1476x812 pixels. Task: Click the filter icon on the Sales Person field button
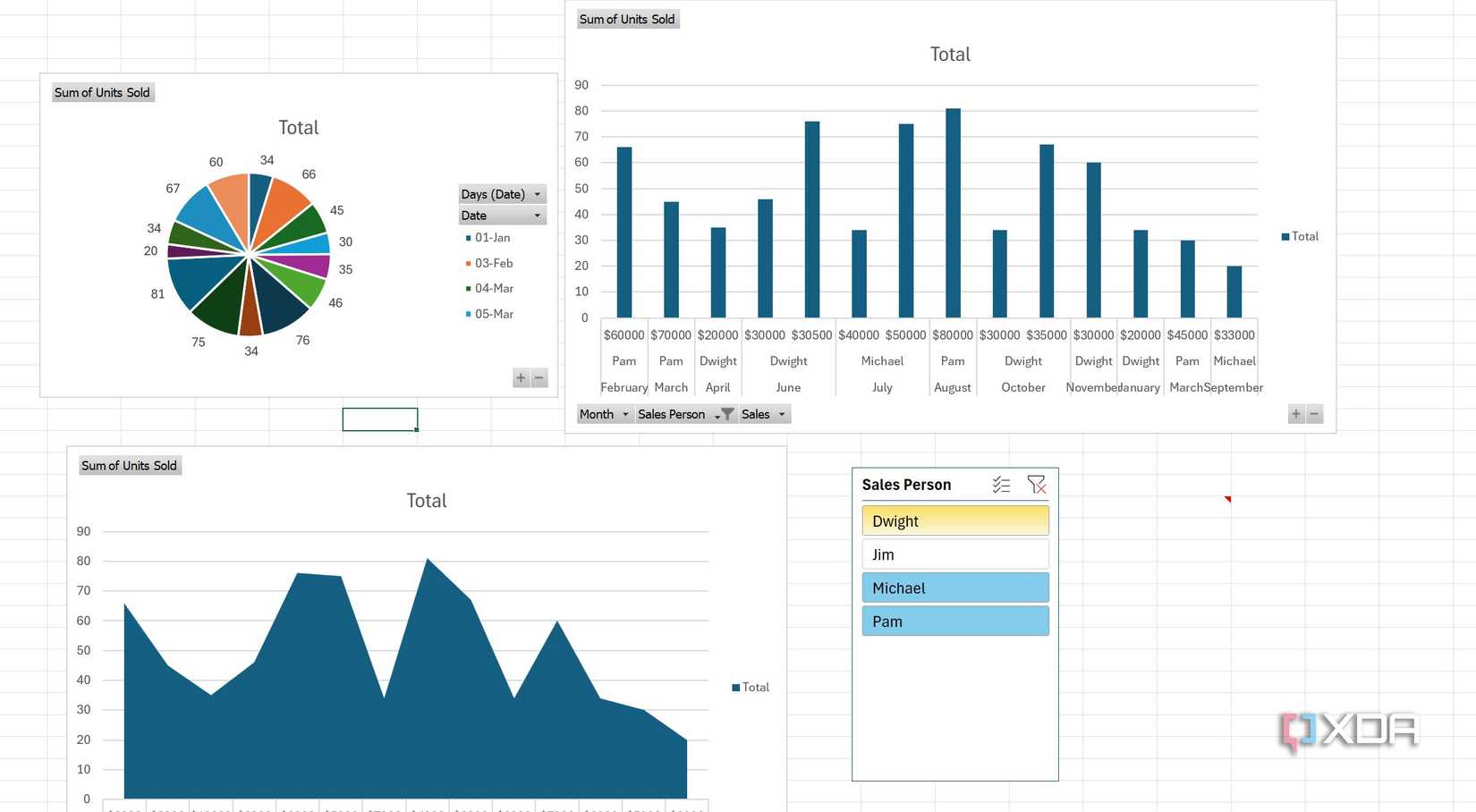tap(727, 414)
